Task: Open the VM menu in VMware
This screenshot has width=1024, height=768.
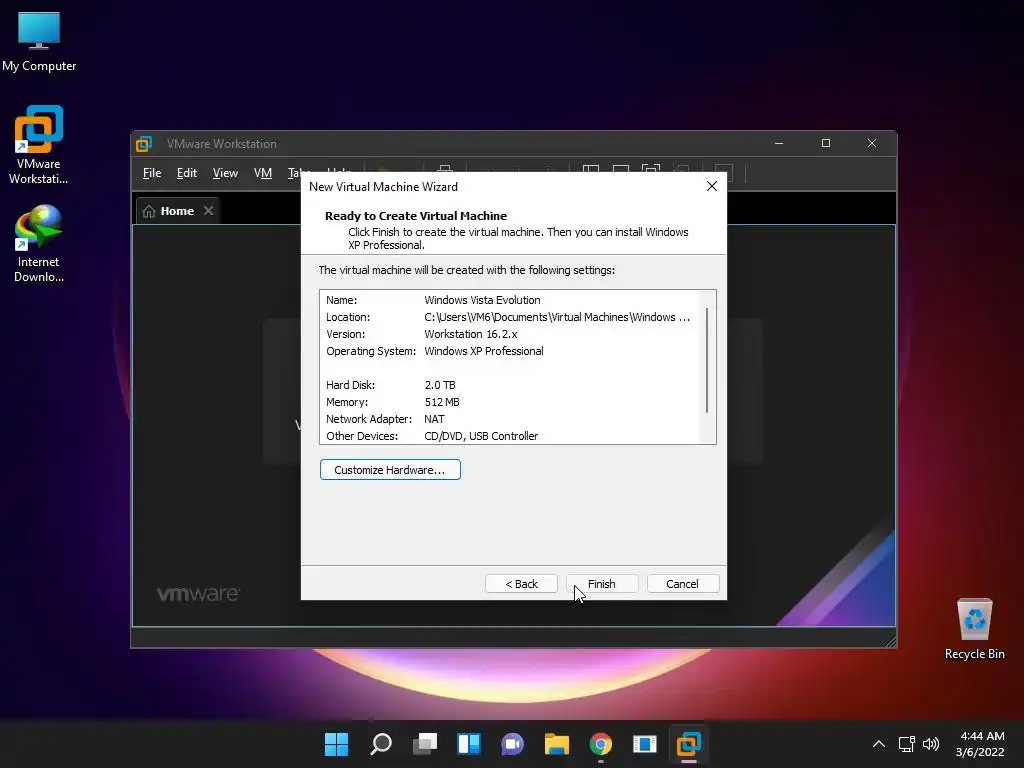Action: (263, 173)
